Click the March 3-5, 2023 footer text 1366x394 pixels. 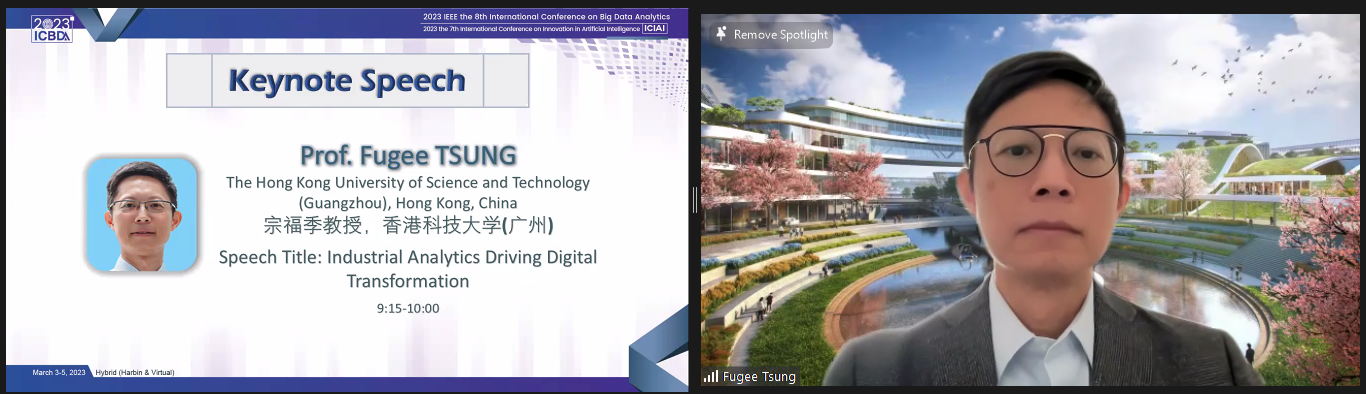click(x=60, y=372)
